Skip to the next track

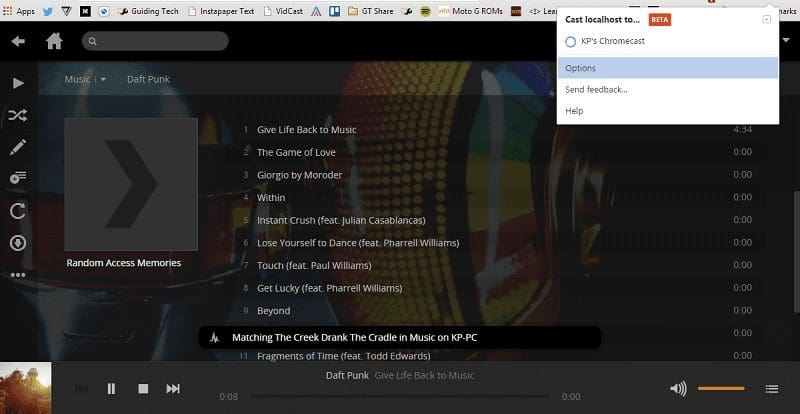pos(173,389)
